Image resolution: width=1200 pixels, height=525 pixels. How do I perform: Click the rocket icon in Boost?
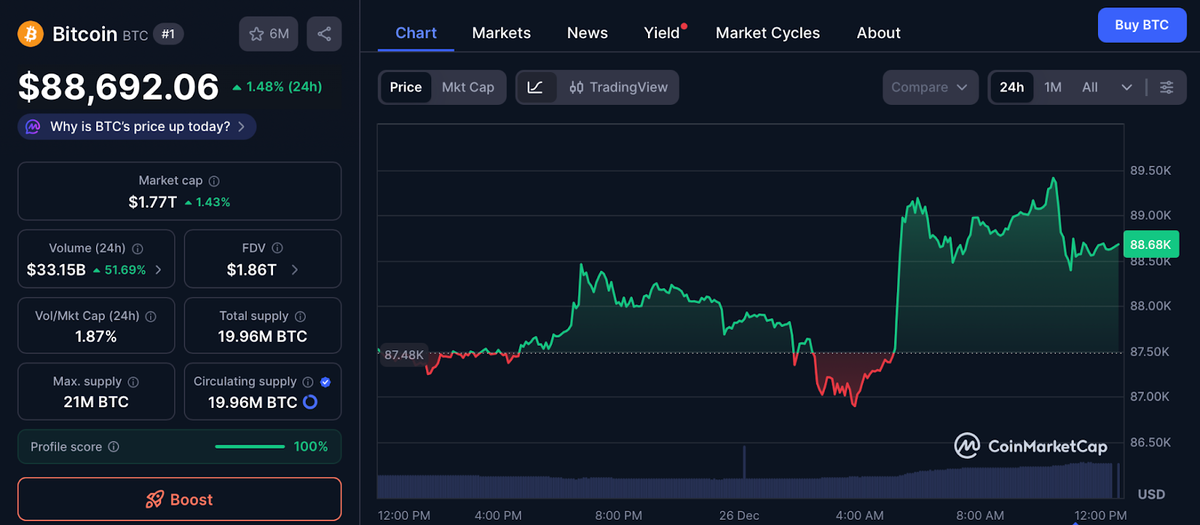point(154,500)
